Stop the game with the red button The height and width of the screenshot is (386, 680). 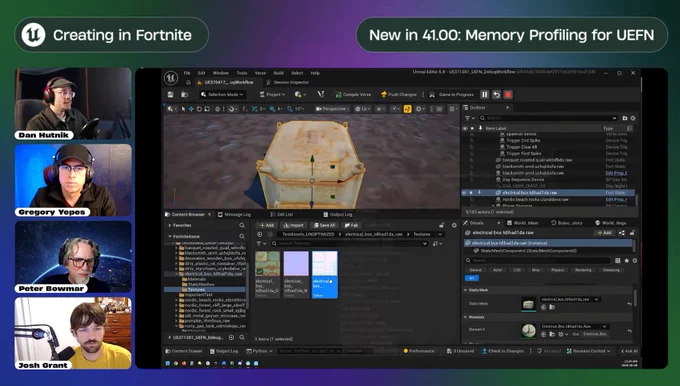click(508, 95)
